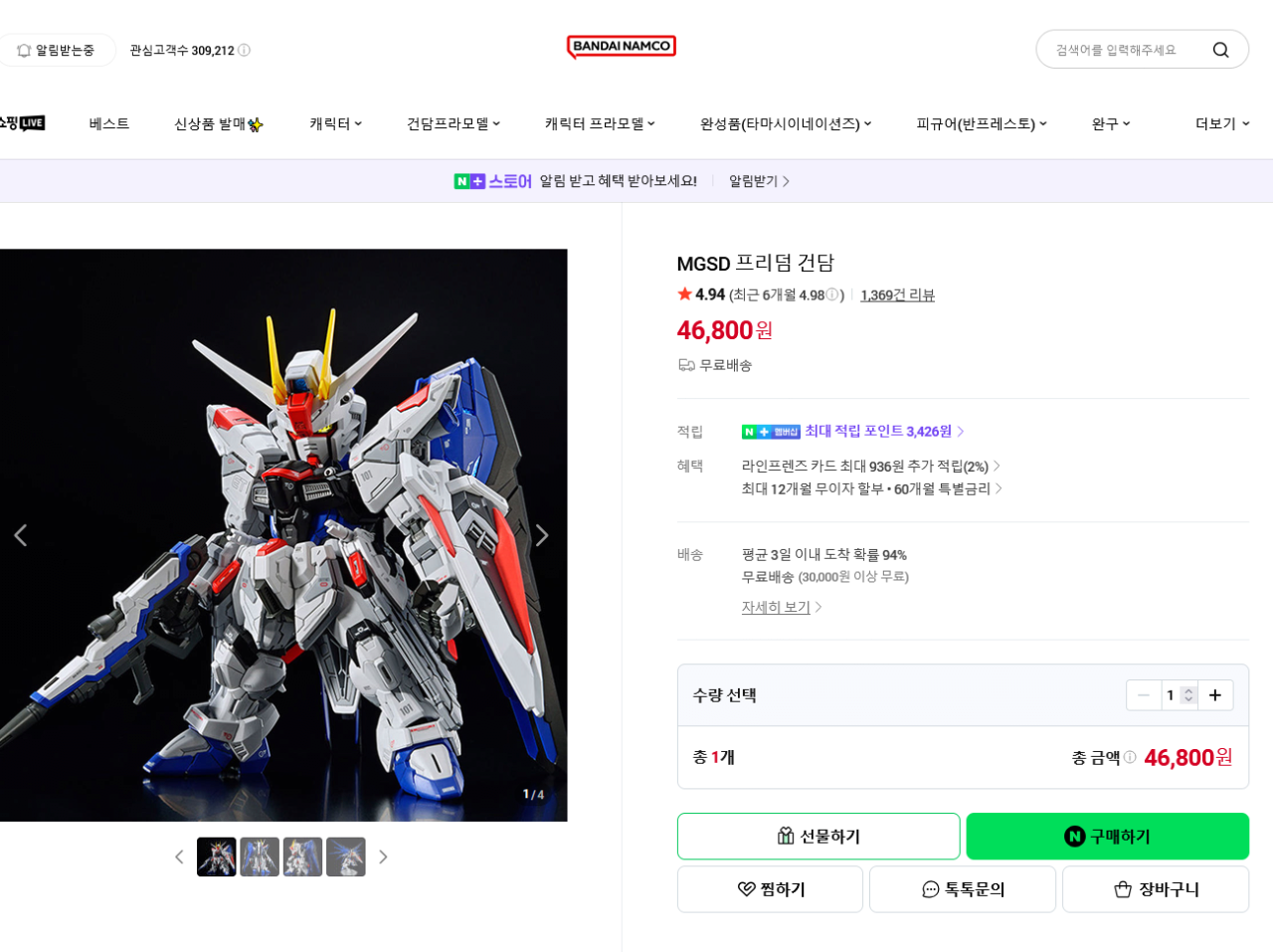The width and height of the screenshot is (1273, 952).
Task: Click the total price info icon
Action: click(1130, 757)
